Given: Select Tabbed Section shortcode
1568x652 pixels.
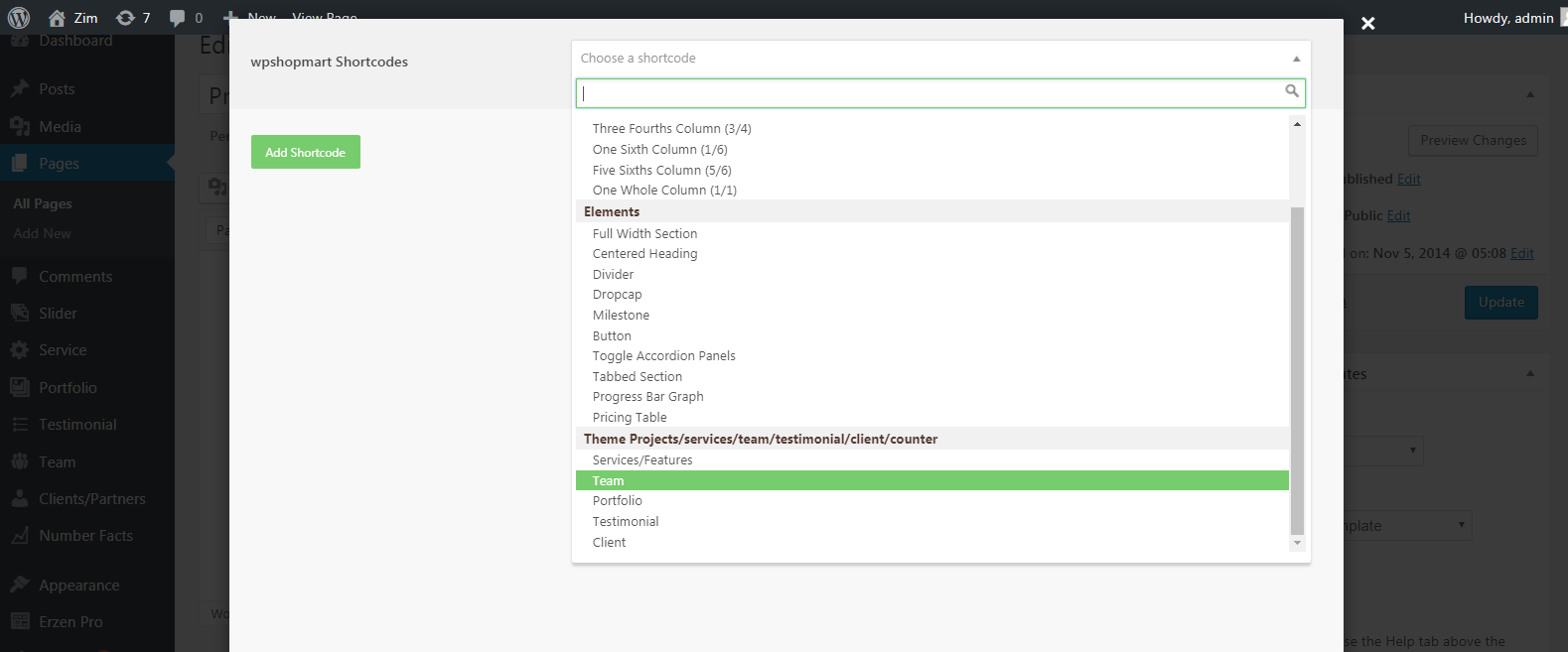Looking at the screenshot, I should coord(932,376).
